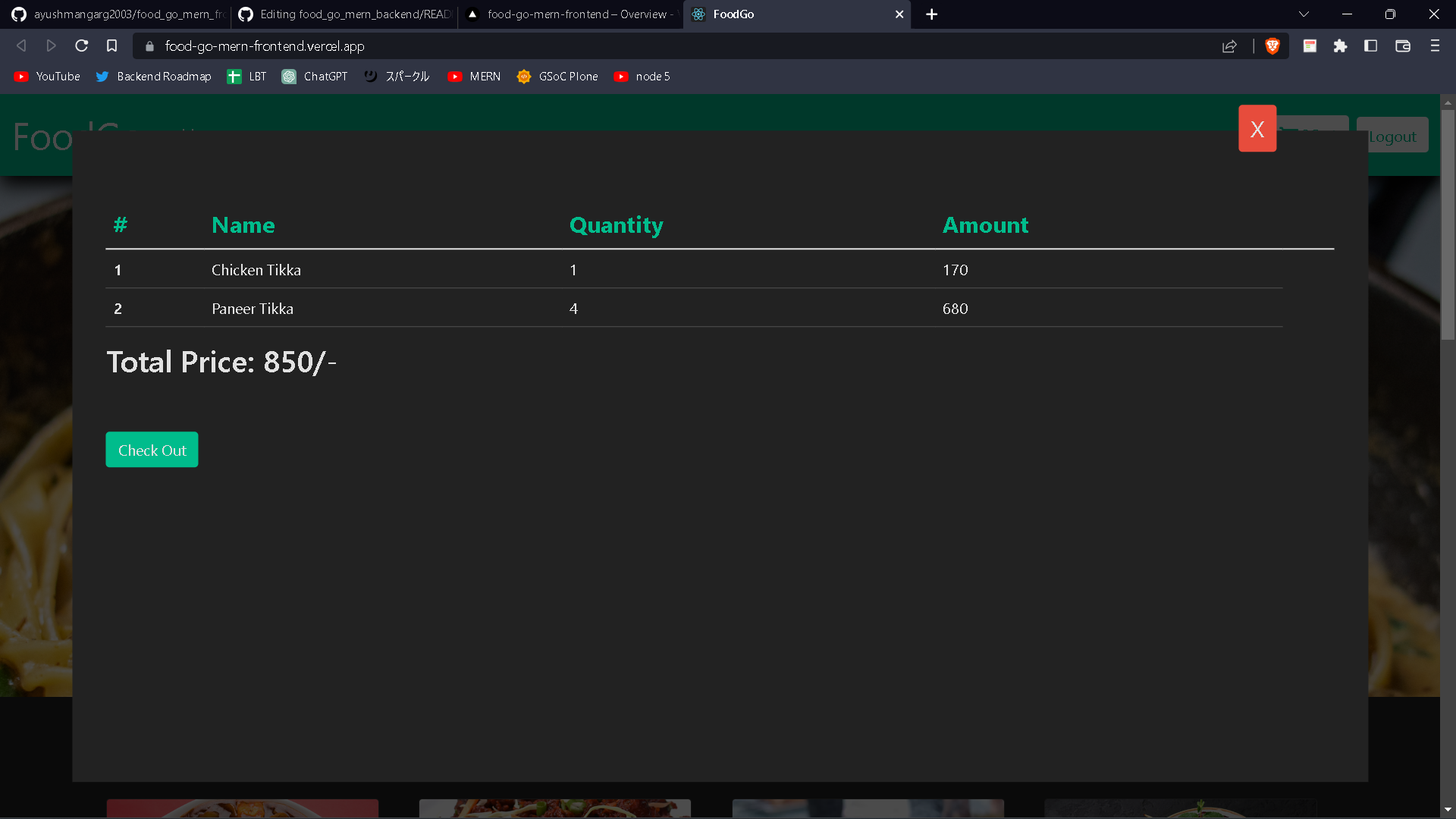
Task: Open the browser hamburger menu
Action: 1434,45
